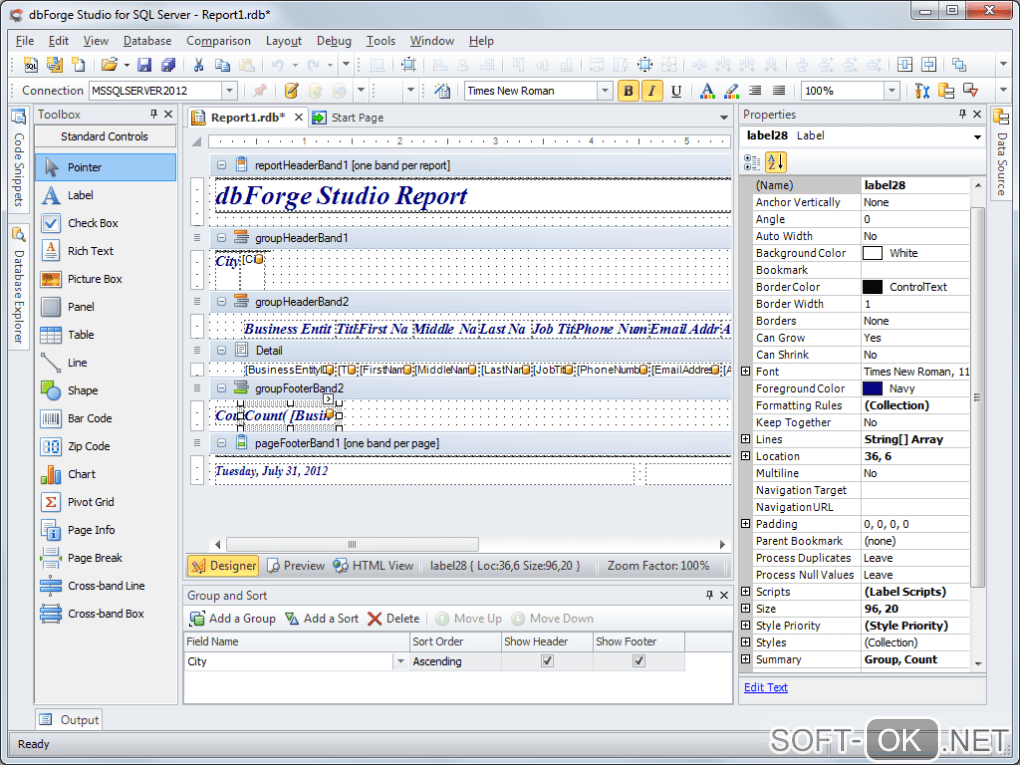
Task: Click the Underline formatting button
Action: point(676,91)
